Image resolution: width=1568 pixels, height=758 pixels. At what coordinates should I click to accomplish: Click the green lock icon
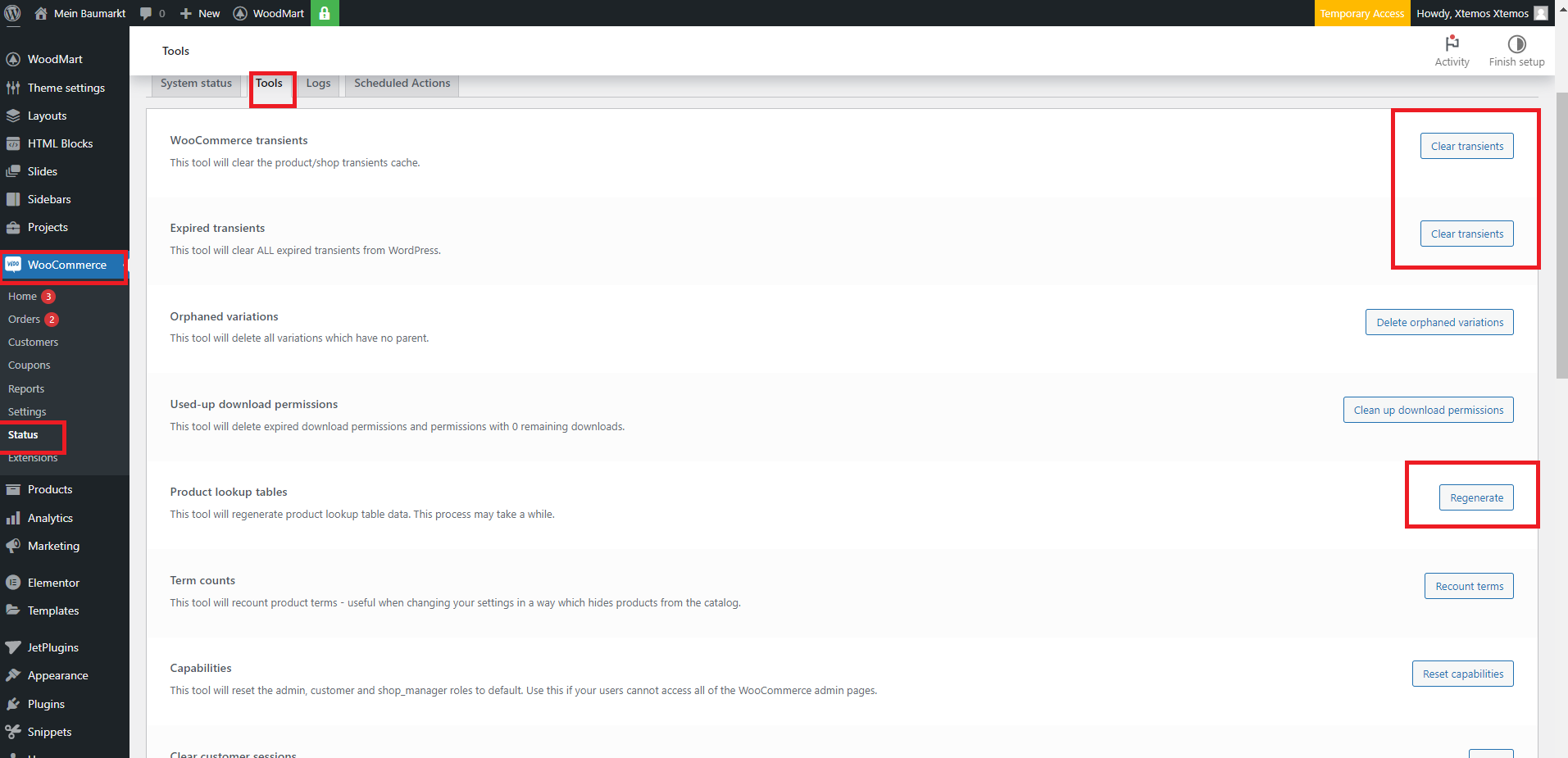pos(325,13)
